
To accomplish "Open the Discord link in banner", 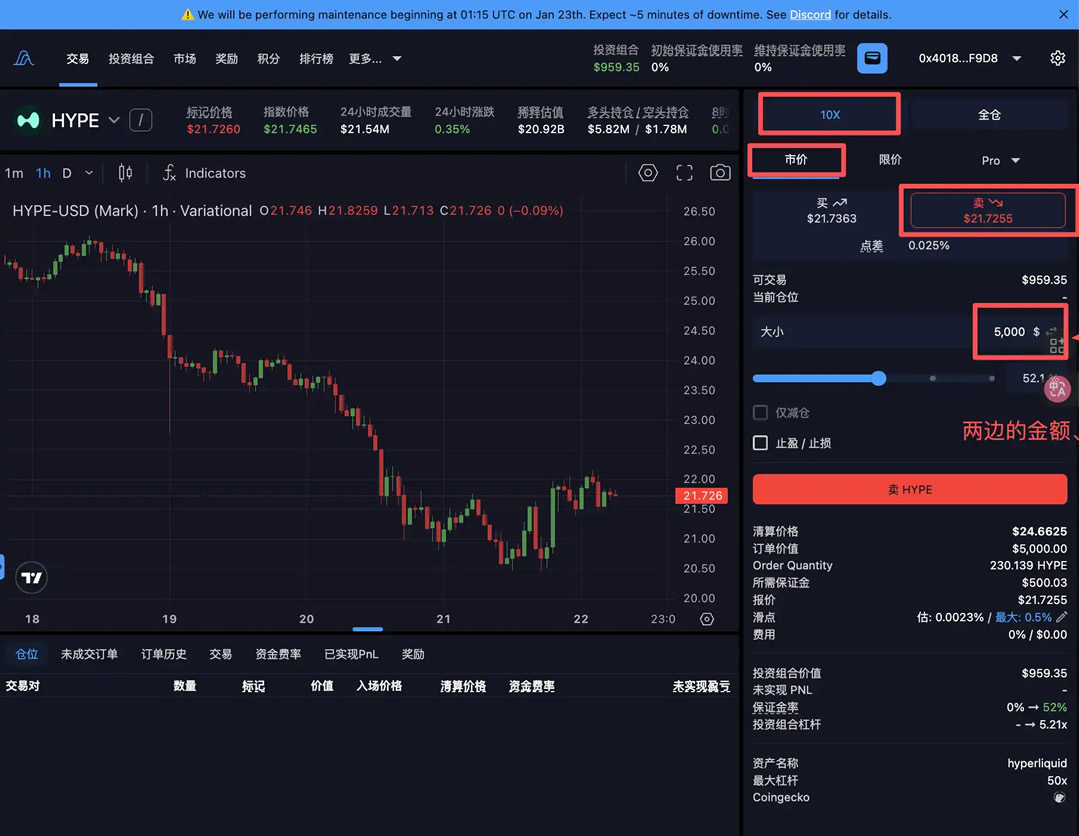I will 810,14.
